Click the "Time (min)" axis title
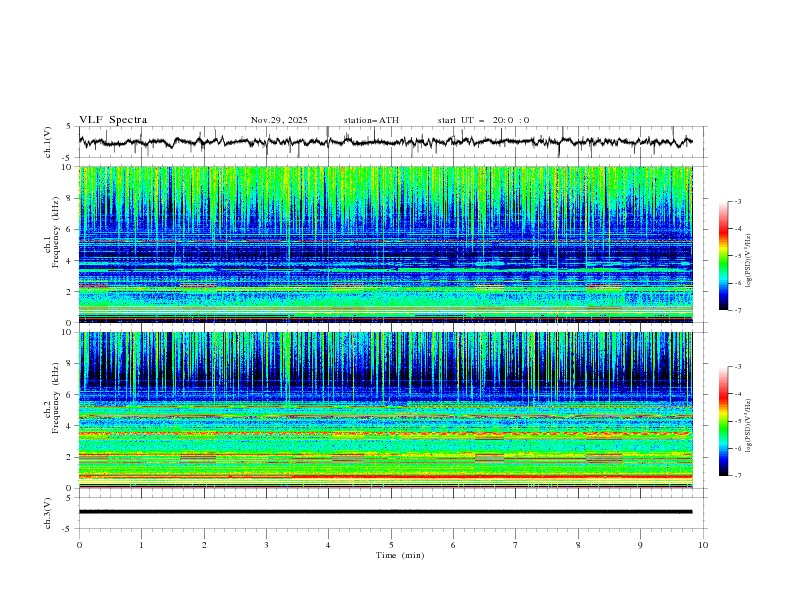792x612 pixels. point(400,555)
